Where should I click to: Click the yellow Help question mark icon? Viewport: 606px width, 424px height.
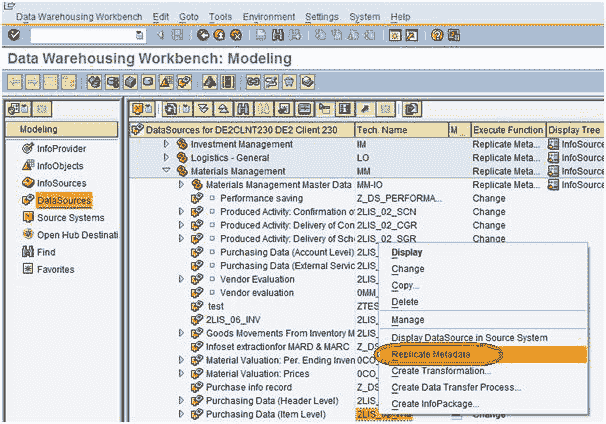click(x=437, y=35)
